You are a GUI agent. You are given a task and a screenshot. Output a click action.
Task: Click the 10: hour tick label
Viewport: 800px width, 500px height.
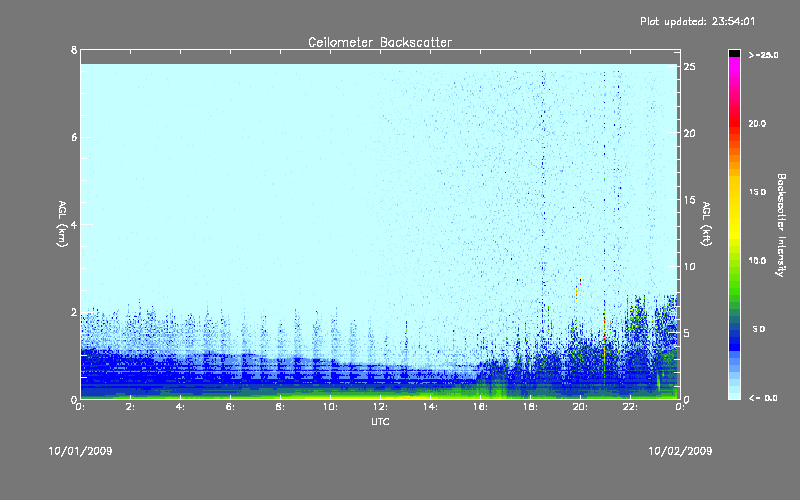coord(330,407)
